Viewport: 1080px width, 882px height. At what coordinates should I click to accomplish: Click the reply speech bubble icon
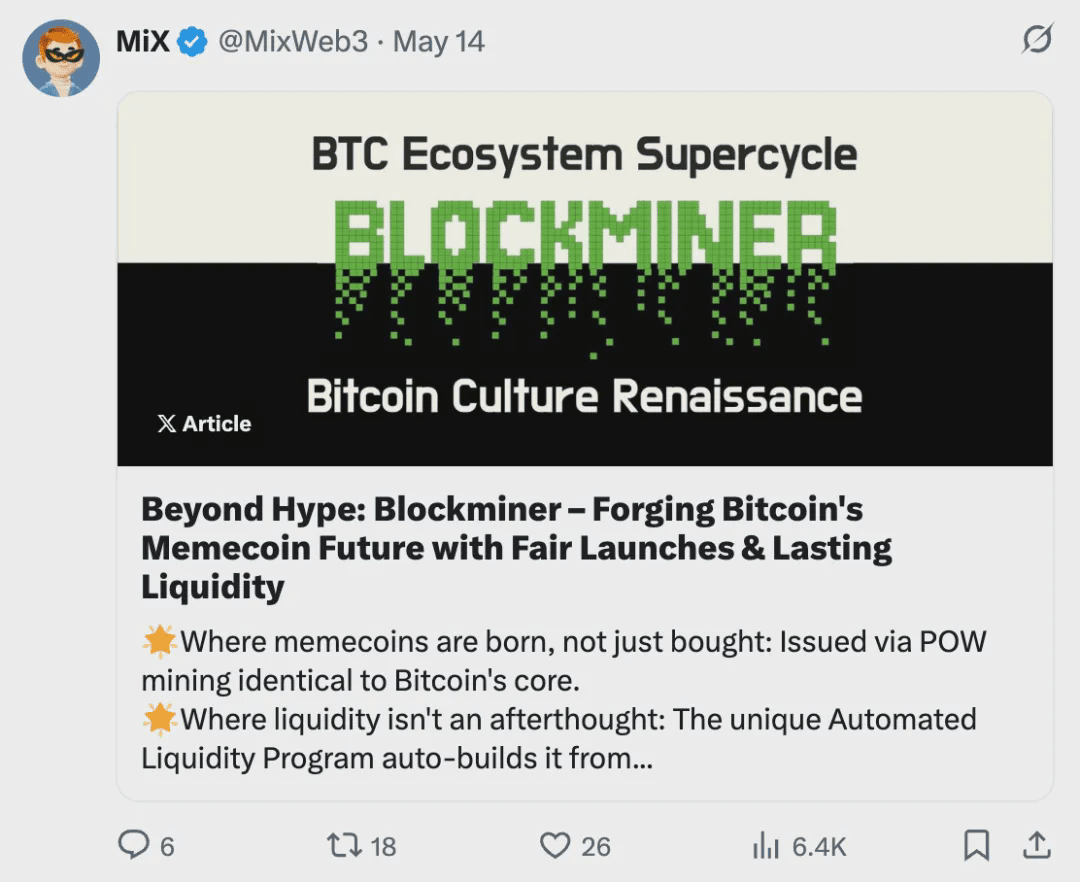click(132, 846)
